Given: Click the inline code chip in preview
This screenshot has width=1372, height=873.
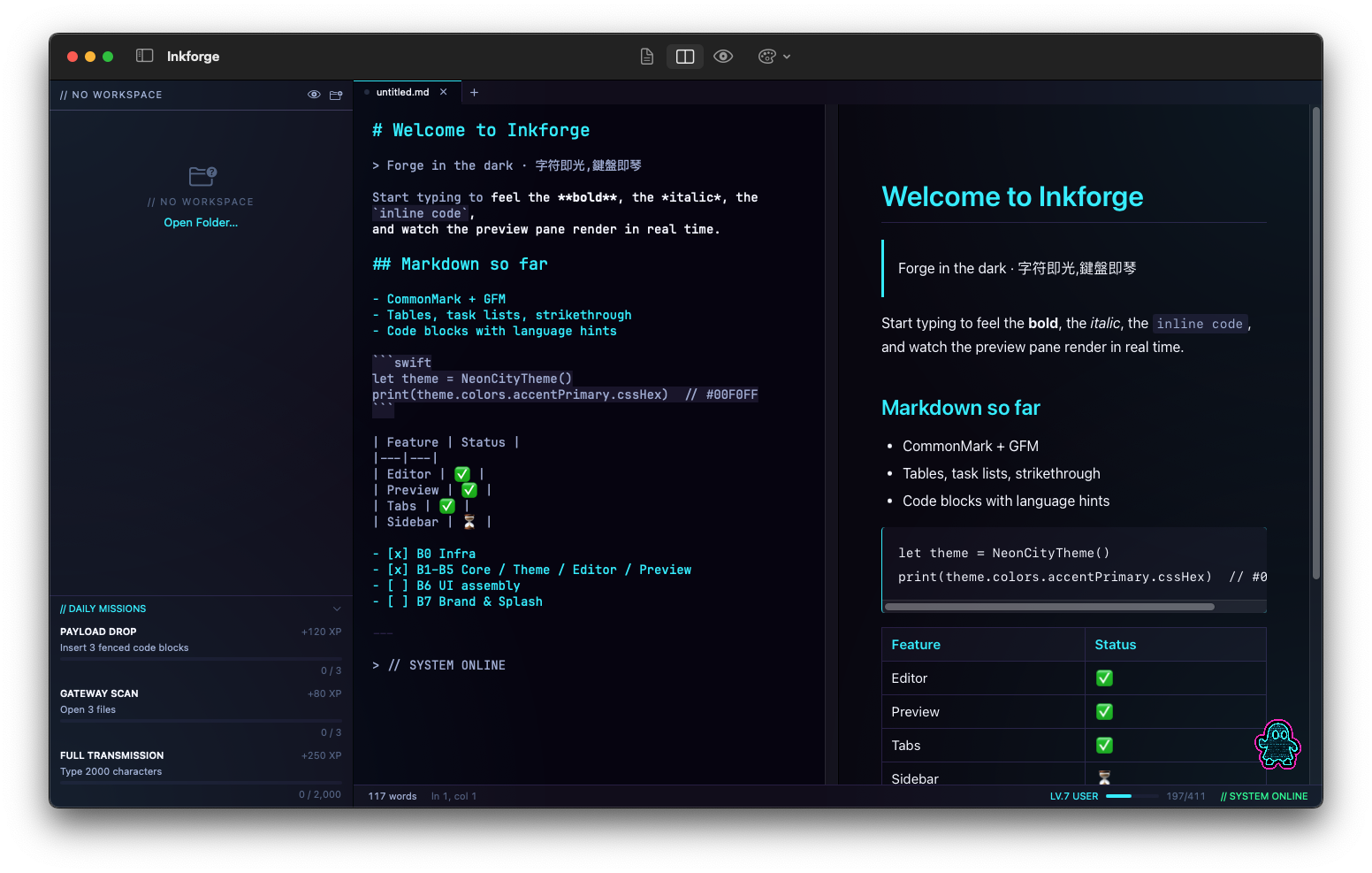Looking at the screenshot, I should click(x=1200, y=324).
